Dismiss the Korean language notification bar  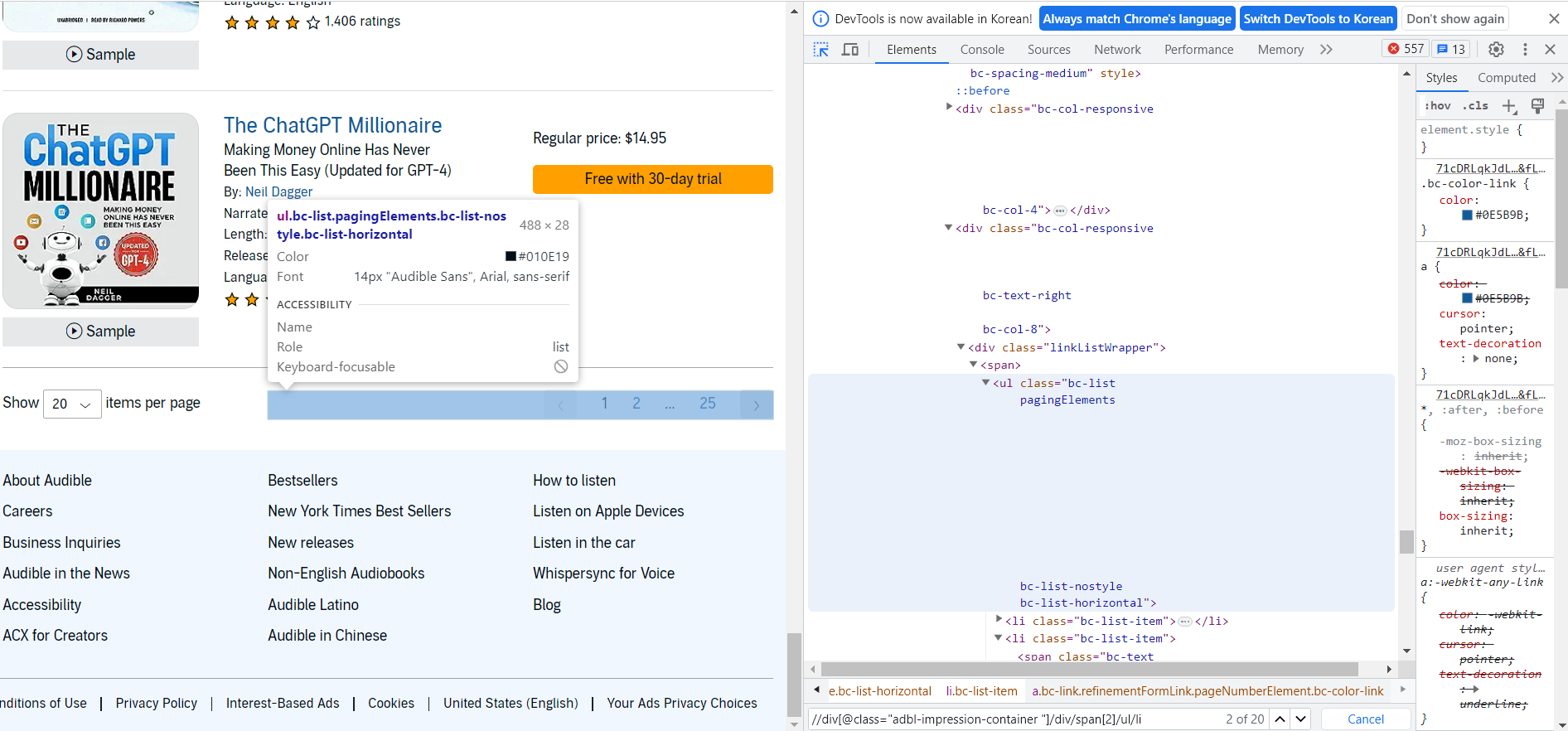pyautogui.click(x=1554, y=18)
